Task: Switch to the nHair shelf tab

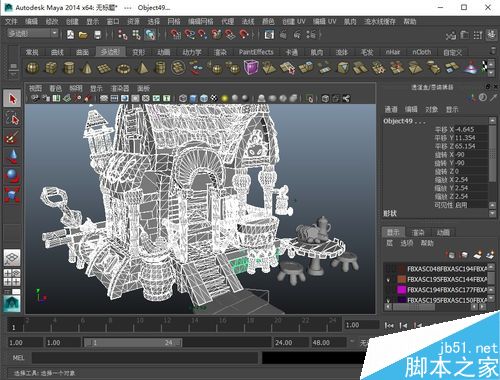Action: (x=393, y=52)
